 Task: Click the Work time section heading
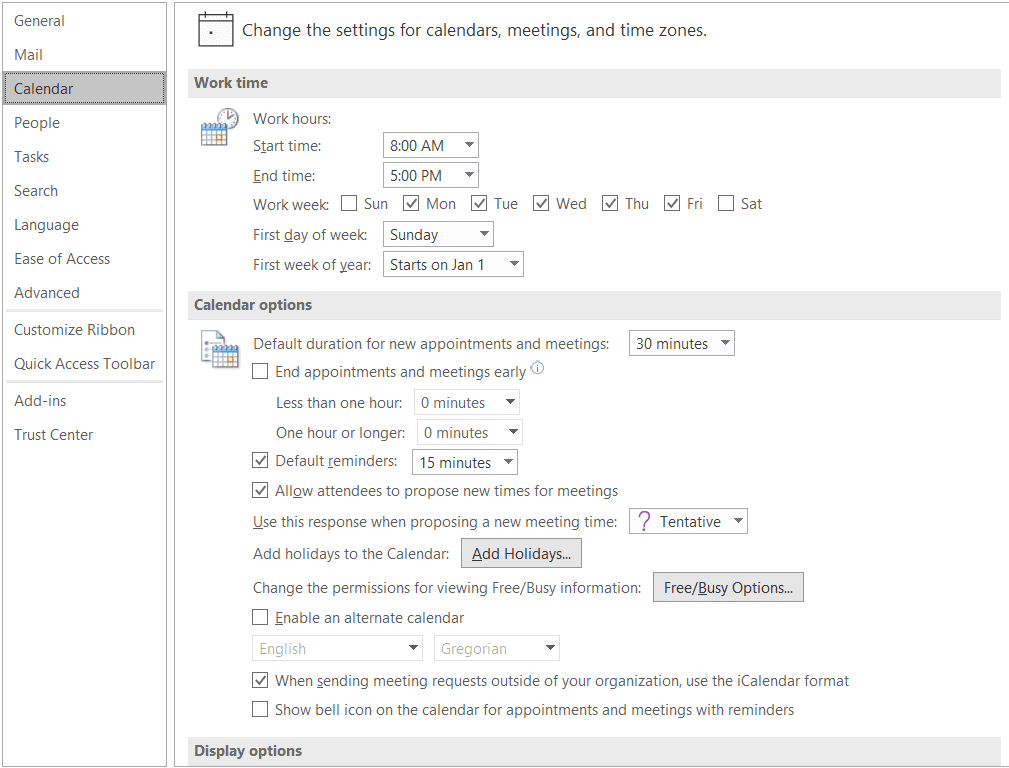[231, 82]
